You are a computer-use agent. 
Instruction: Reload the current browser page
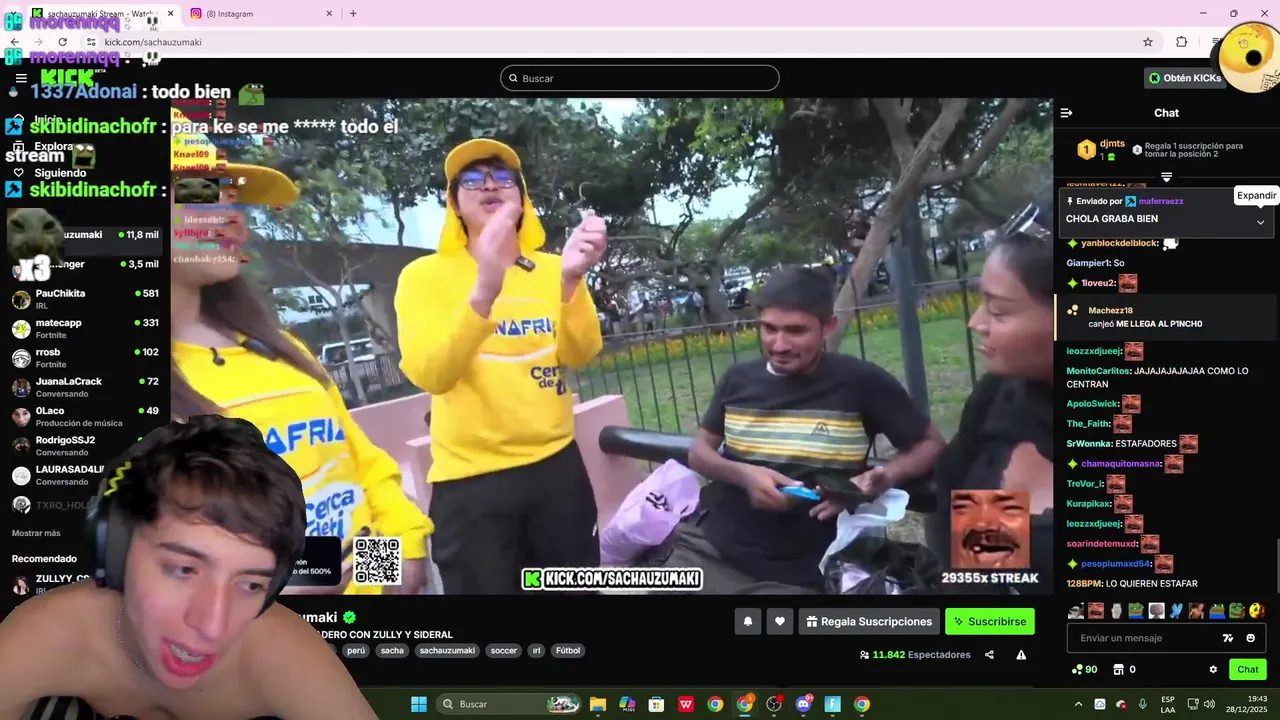[62, 42]
